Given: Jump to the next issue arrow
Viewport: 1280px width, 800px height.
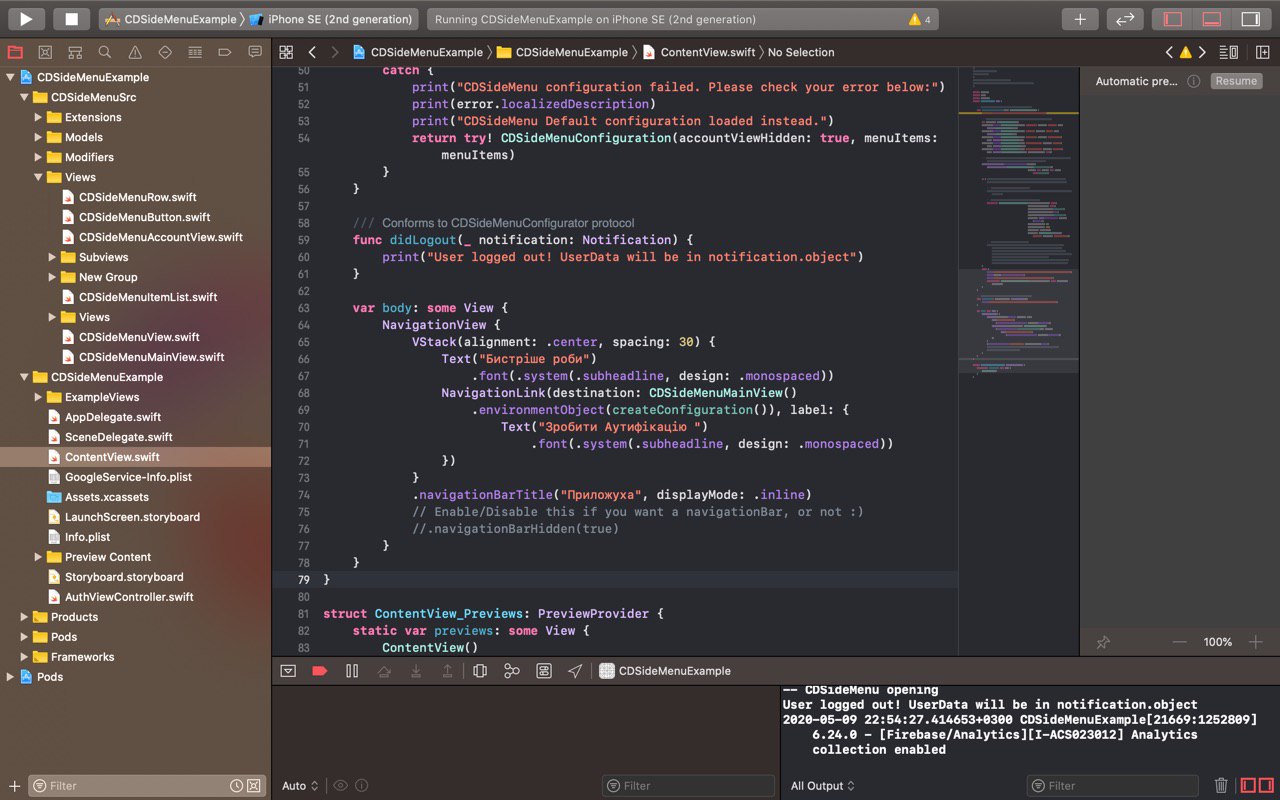Looking at the screenshot, I should 1202,52.
